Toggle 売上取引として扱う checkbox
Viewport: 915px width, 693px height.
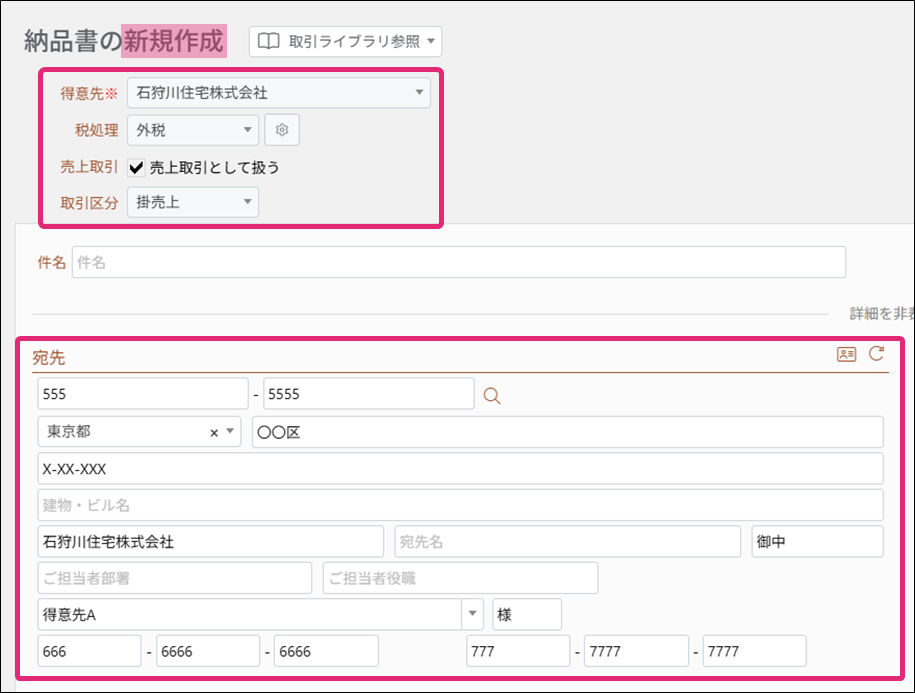[137, 167]
